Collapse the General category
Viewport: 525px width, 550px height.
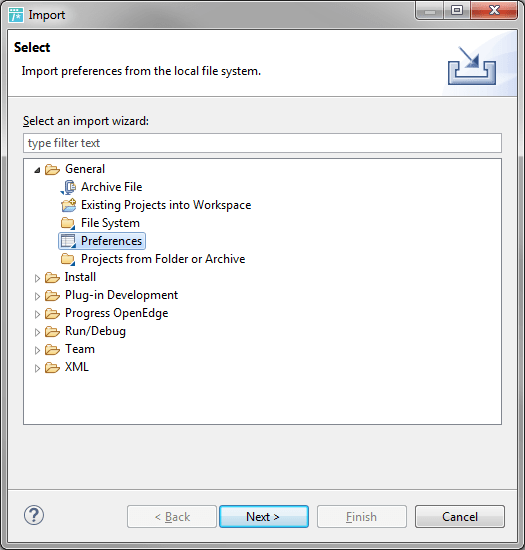(x=37, y=170)
